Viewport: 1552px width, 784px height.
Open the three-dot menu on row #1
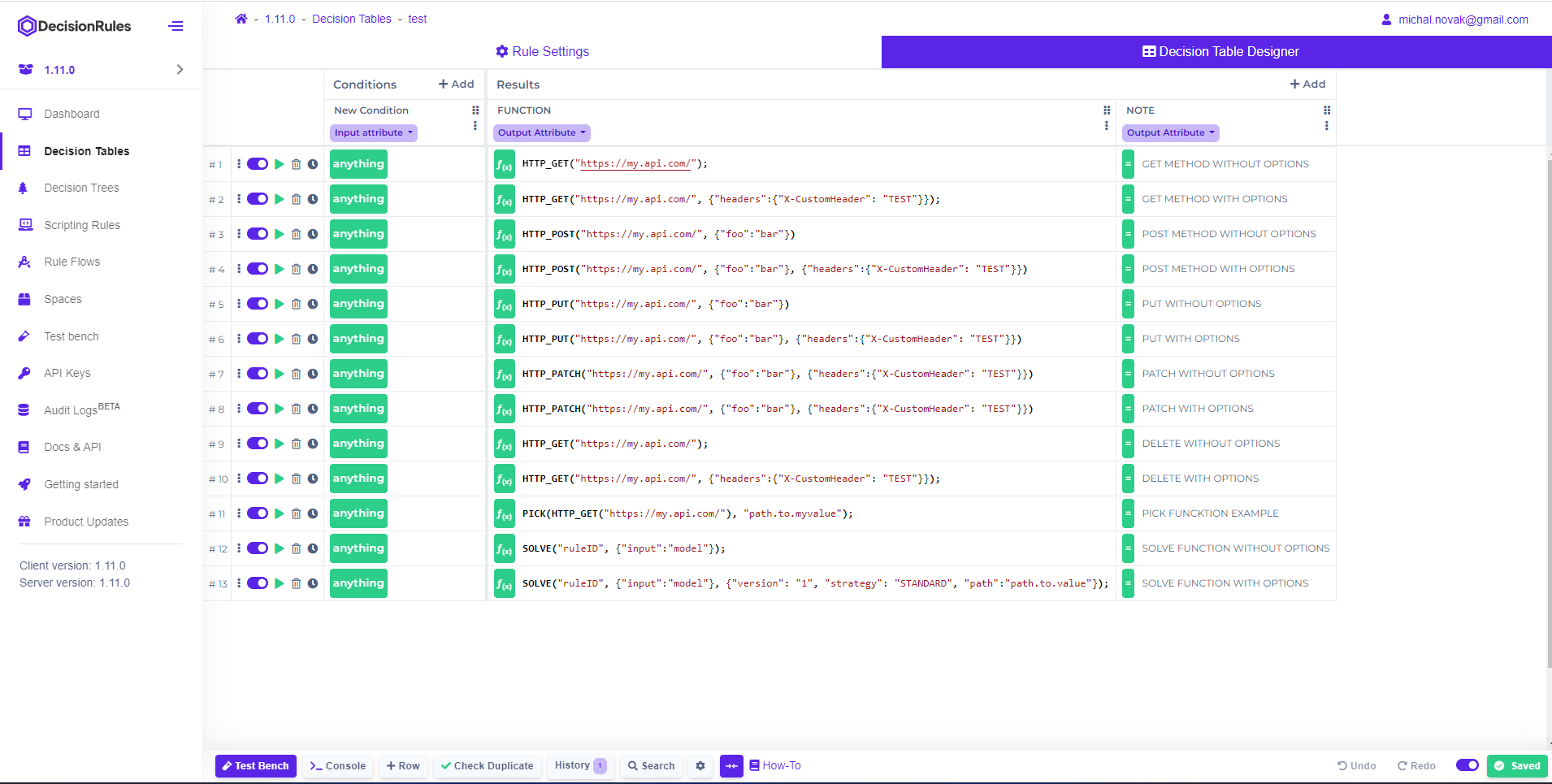(239, 163)
